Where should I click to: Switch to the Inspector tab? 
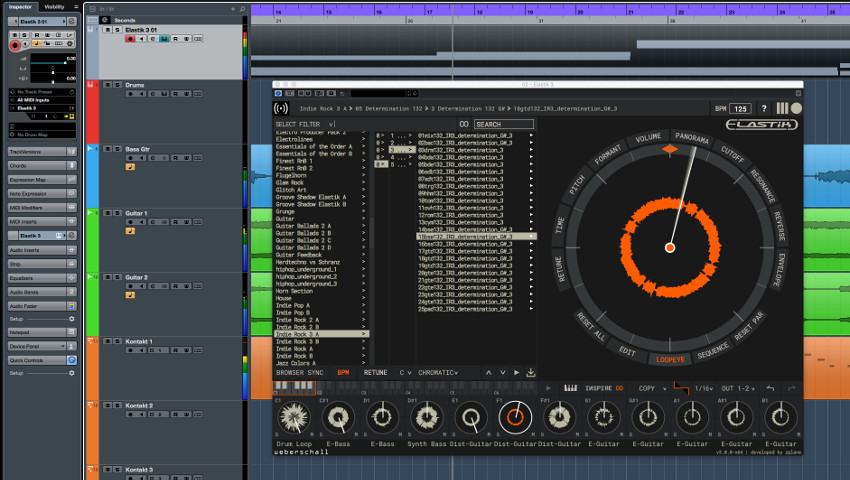(20, 7)
